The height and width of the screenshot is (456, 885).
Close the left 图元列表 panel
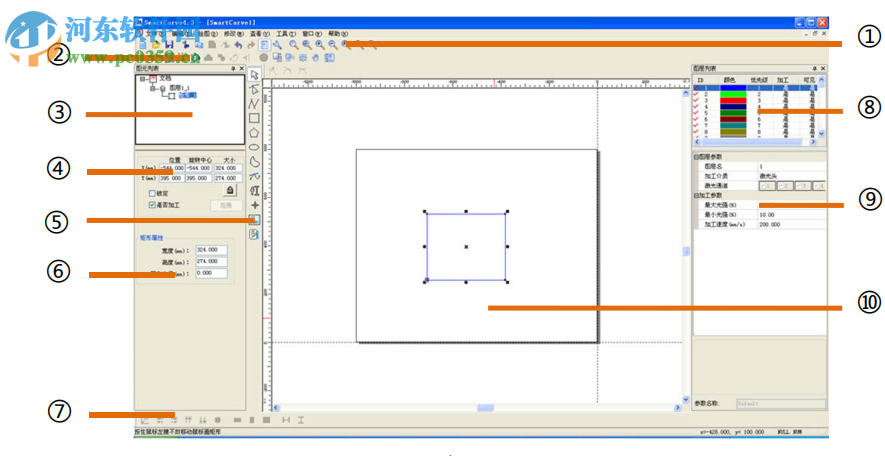tap(242, 69)
